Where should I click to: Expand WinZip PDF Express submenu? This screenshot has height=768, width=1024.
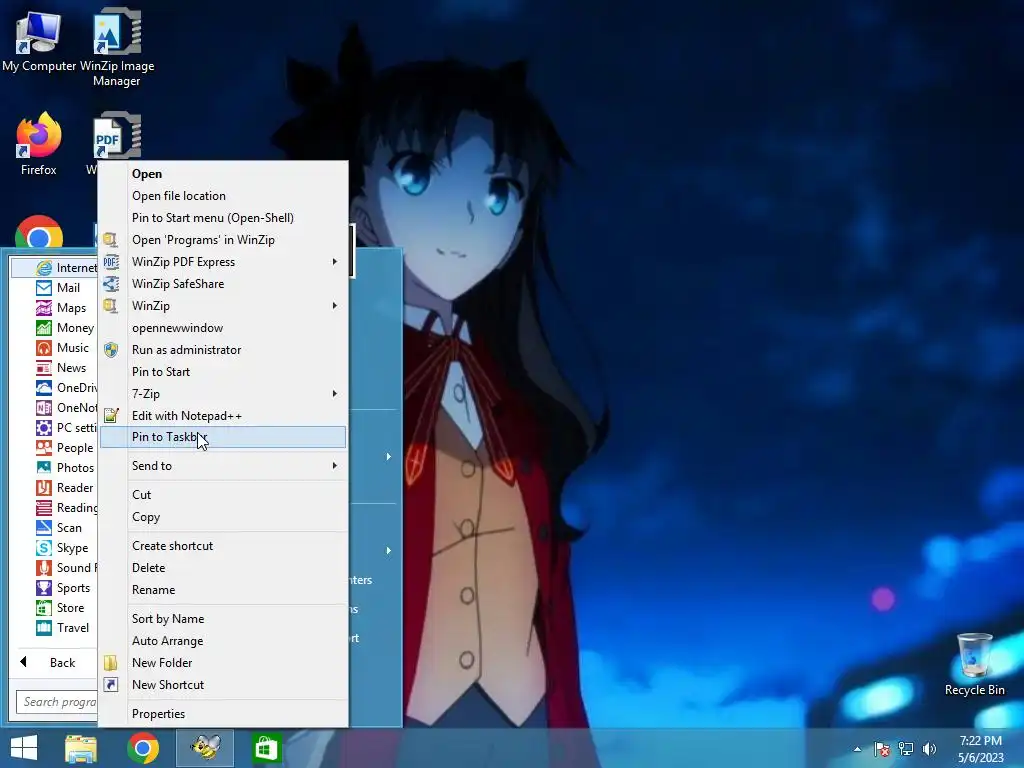click(223, 262)
